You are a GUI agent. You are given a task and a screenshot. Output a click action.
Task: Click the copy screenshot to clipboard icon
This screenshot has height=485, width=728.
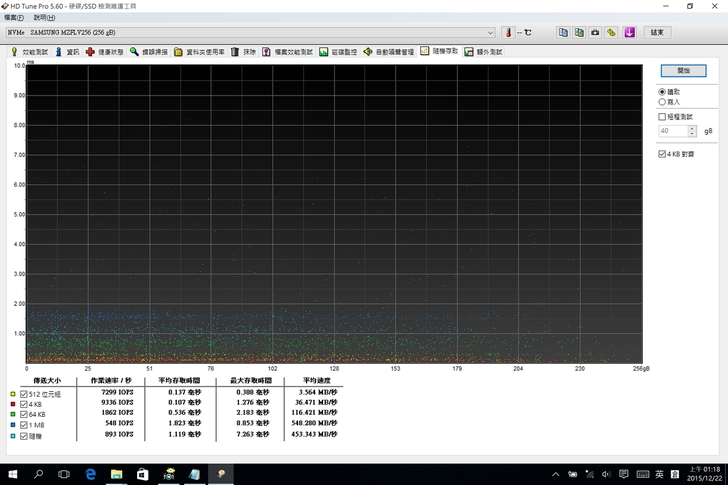[579, 32]
